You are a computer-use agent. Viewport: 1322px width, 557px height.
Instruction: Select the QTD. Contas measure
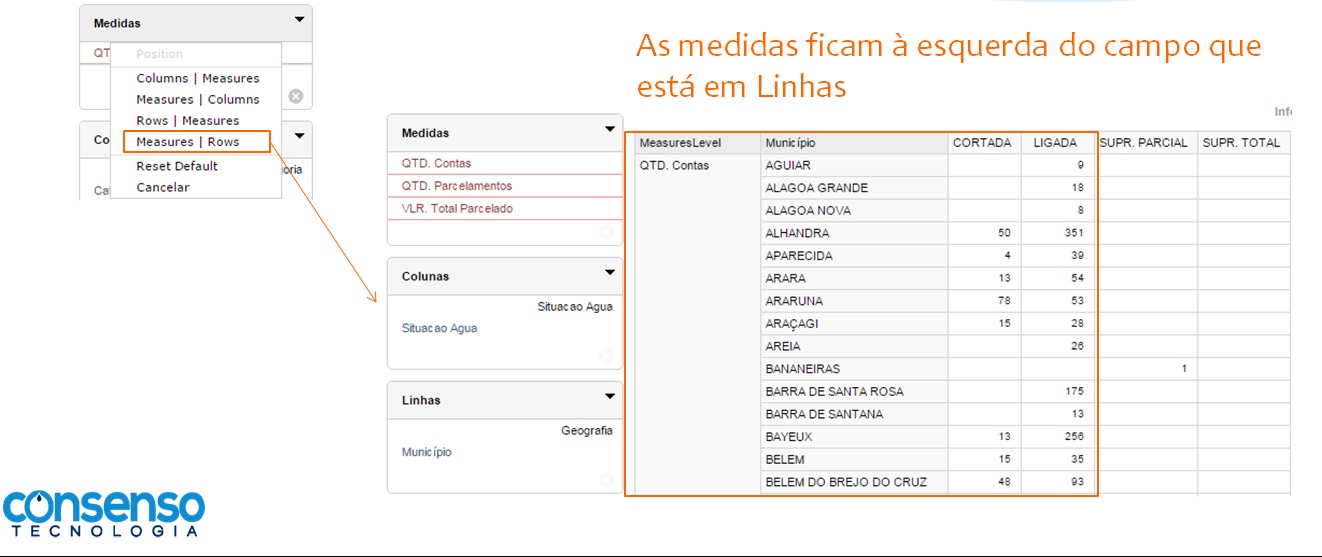[x=436, y=163]
